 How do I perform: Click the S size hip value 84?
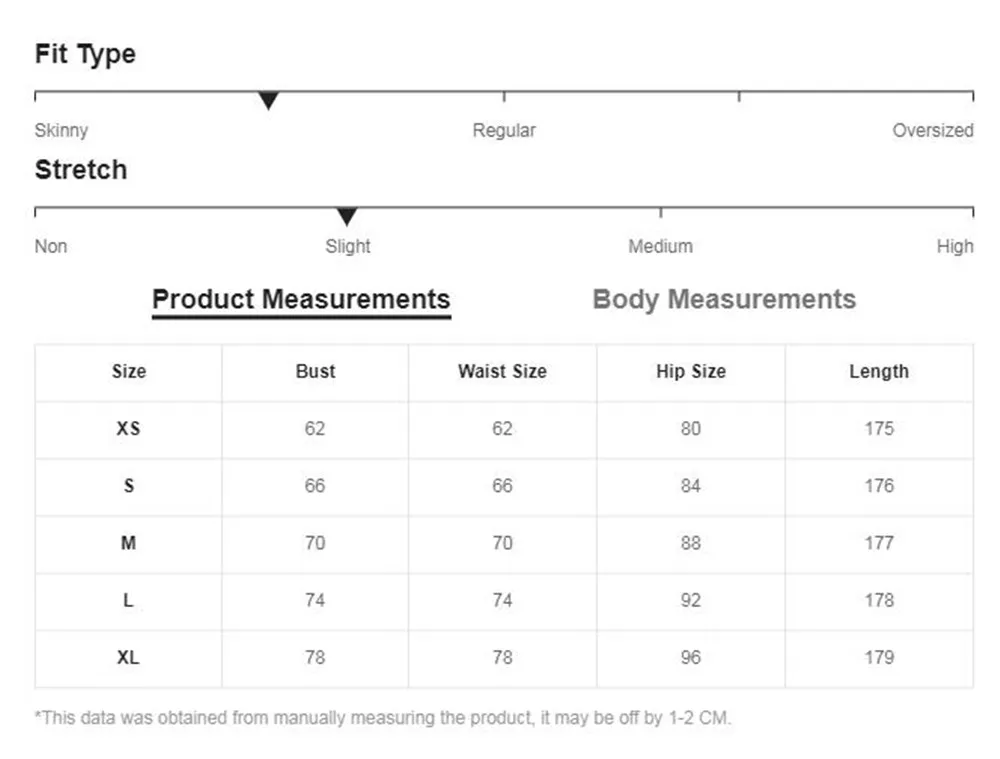690,486
